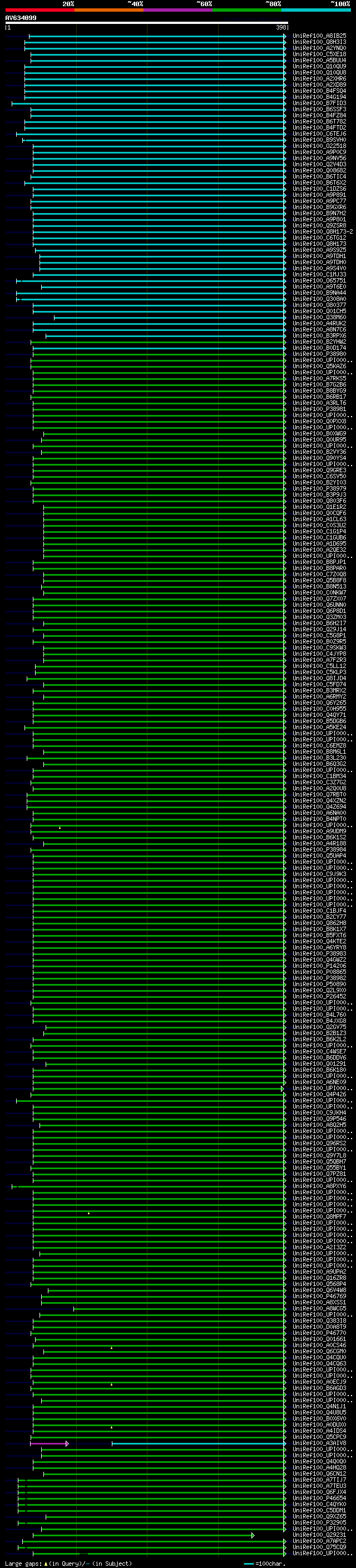The height and width of the screenshot is (1568, 356).
Task: Click the cyan alignment segment for UniRef100_A3AIV8
Action: (x=199, y=1443)
